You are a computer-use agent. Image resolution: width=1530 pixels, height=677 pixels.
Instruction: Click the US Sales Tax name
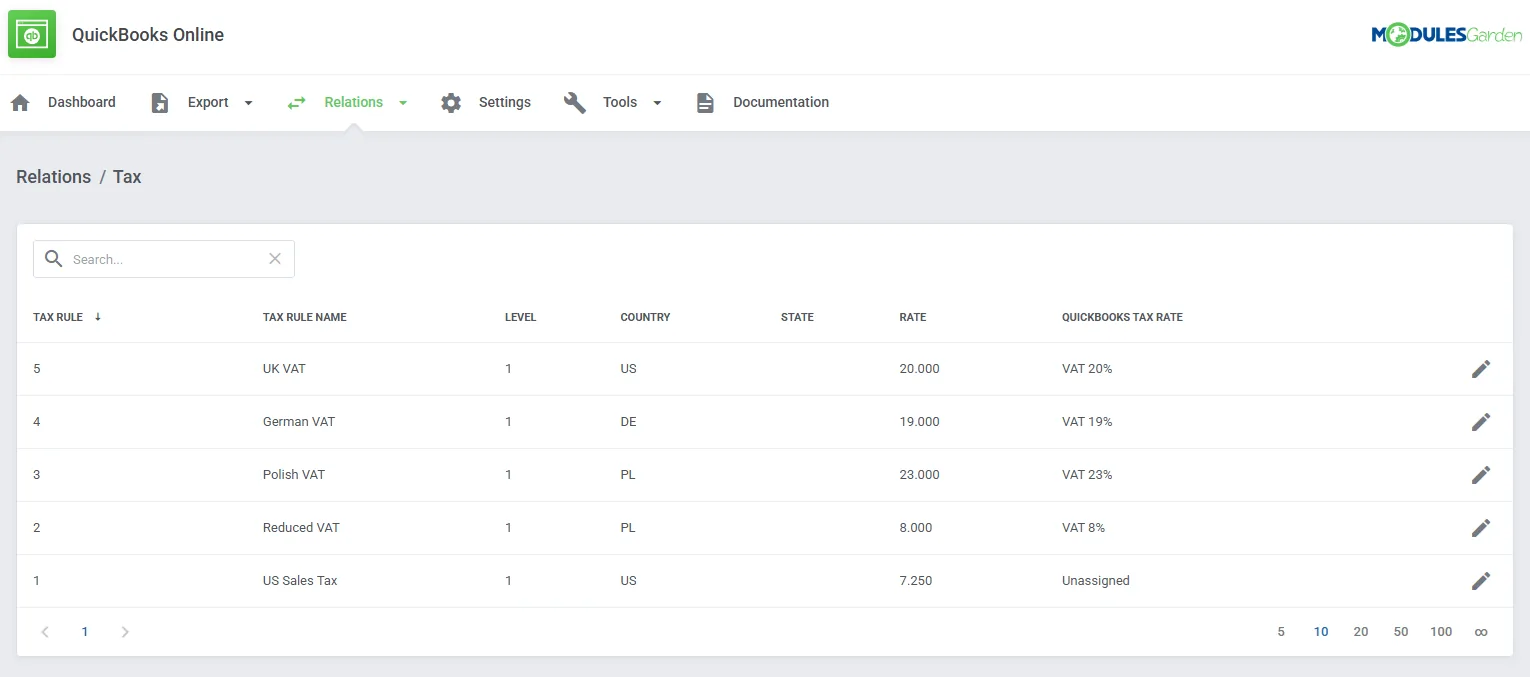coord(300,581)
